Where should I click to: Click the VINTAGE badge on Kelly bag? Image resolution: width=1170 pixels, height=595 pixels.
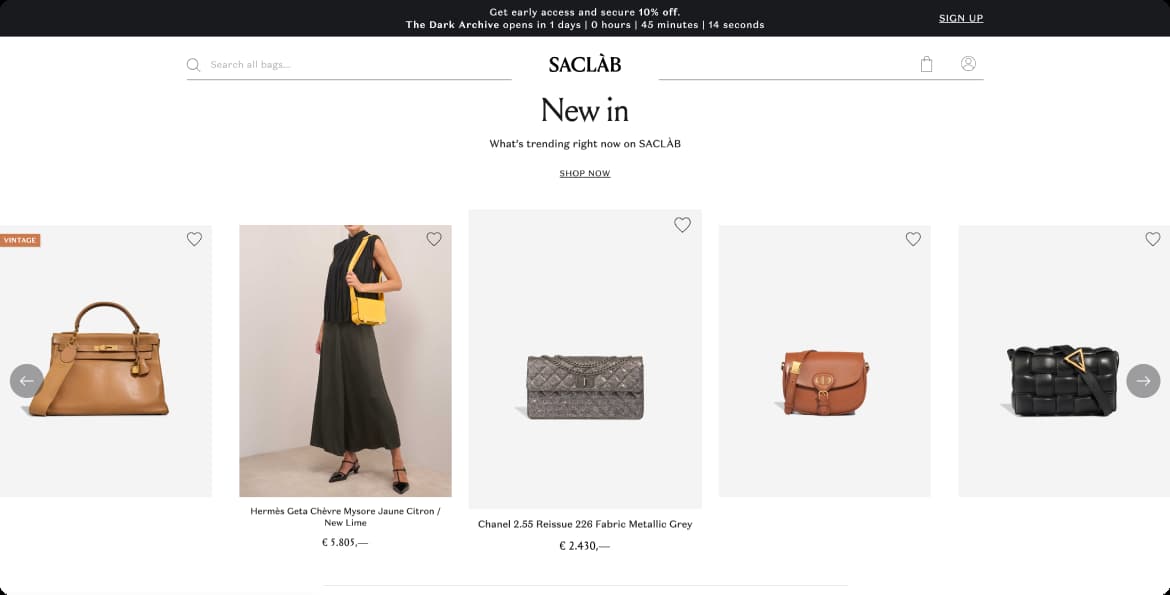point(20,240)
